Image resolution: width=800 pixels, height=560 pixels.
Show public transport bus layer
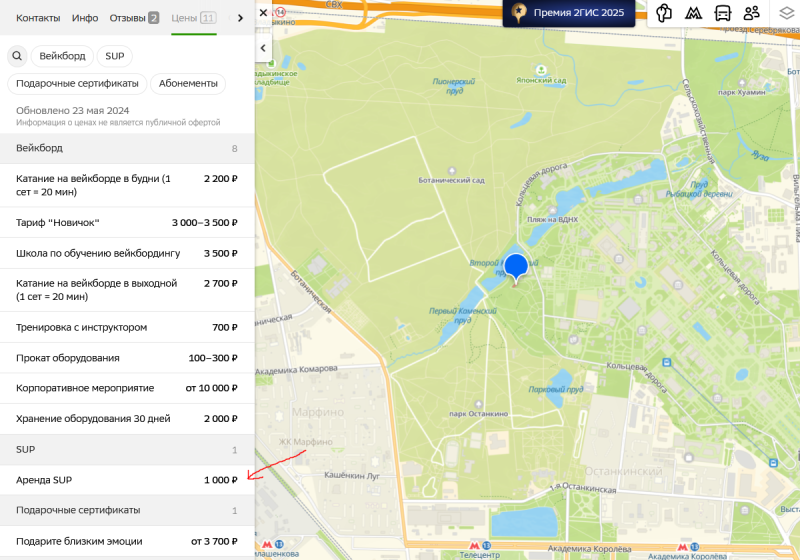722,13
